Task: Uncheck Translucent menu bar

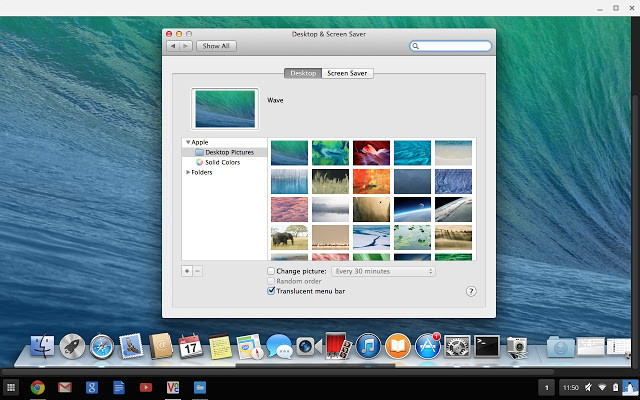Action: pos(271,292)
